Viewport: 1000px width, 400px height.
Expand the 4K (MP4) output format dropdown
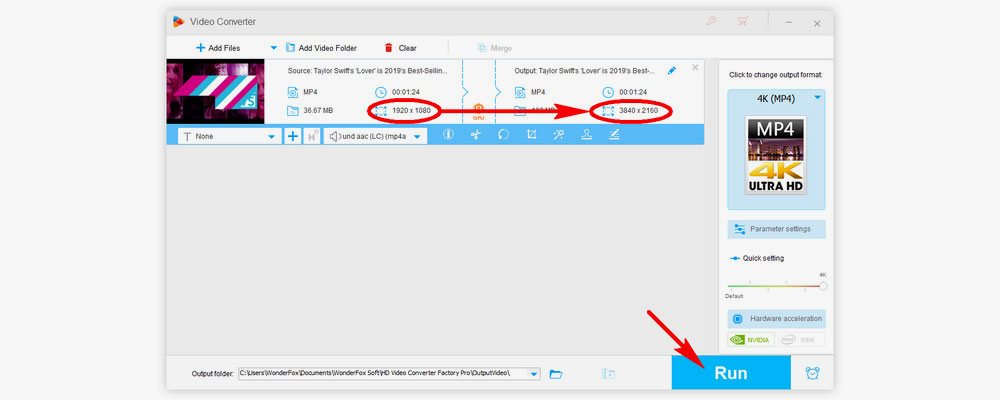coord(817,98)
